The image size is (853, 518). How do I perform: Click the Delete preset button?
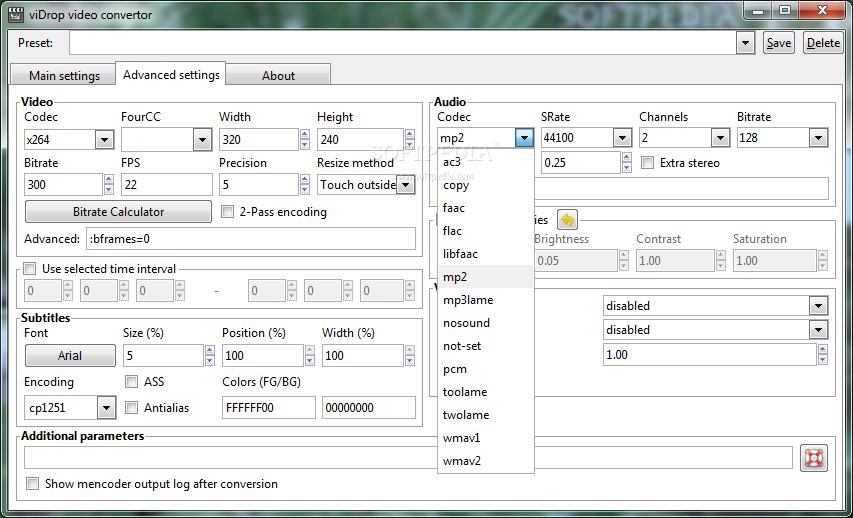click(823, 43)
